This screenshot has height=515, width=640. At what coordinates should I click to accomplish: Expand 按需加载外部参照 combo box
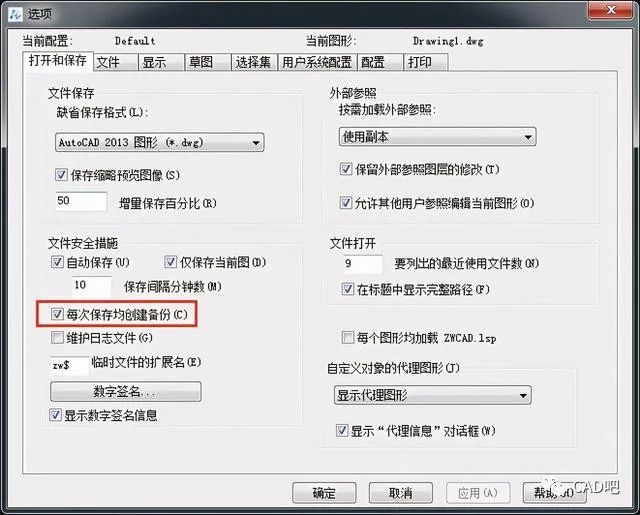click(437, 137)
